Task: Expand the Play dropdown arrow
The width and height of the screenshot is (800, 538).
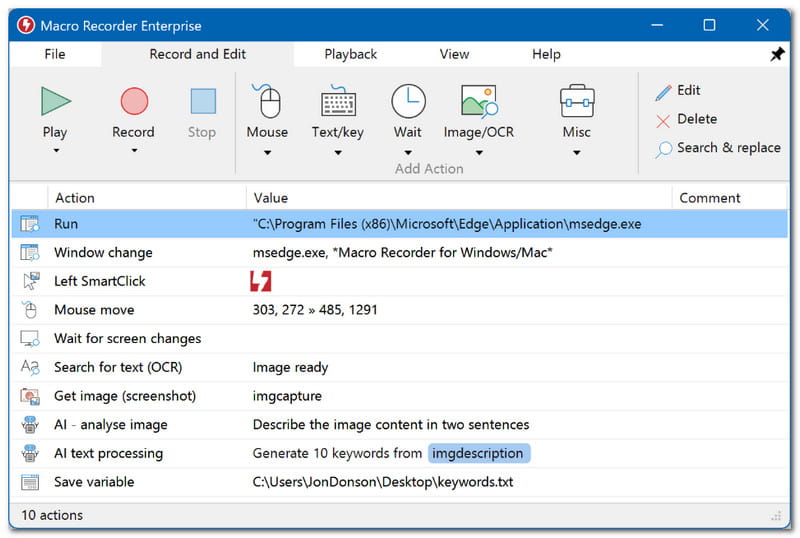Action: (56, 151)
